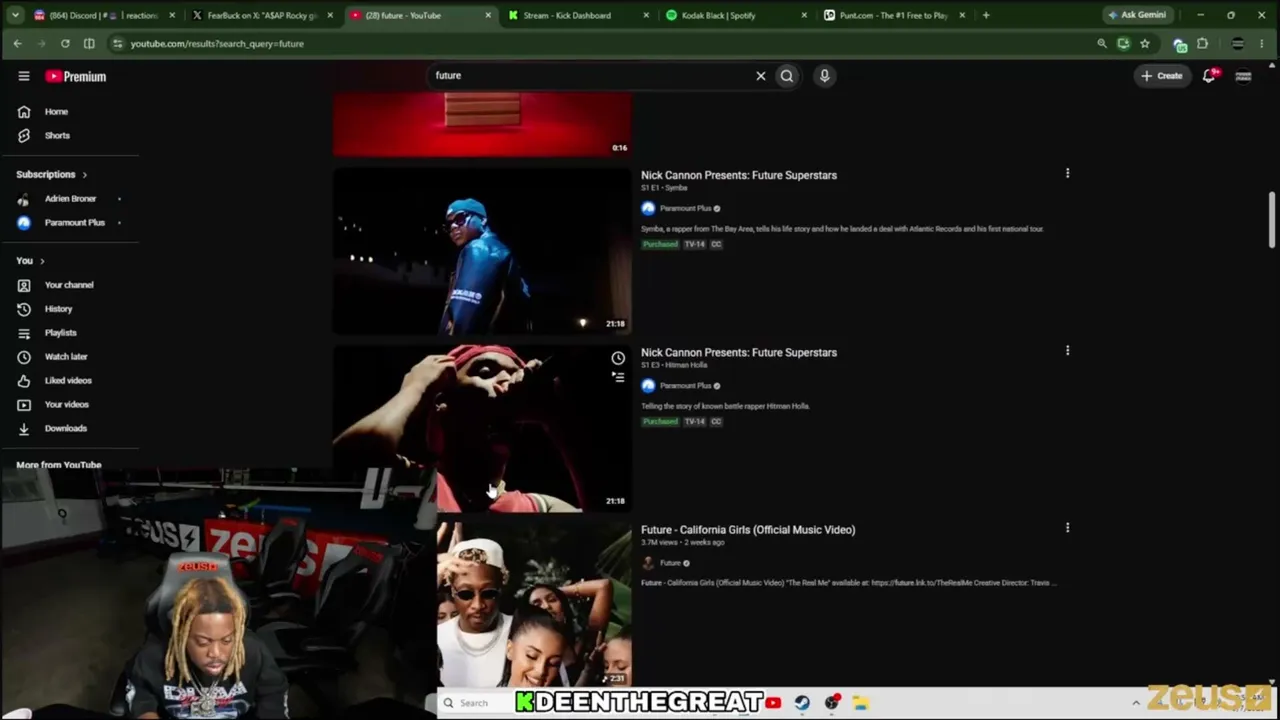Image resolution: width=1280 pixels, height=720 pixels.
Task: Open more actions for Symba episode
Action: [x=1067, y=174]
